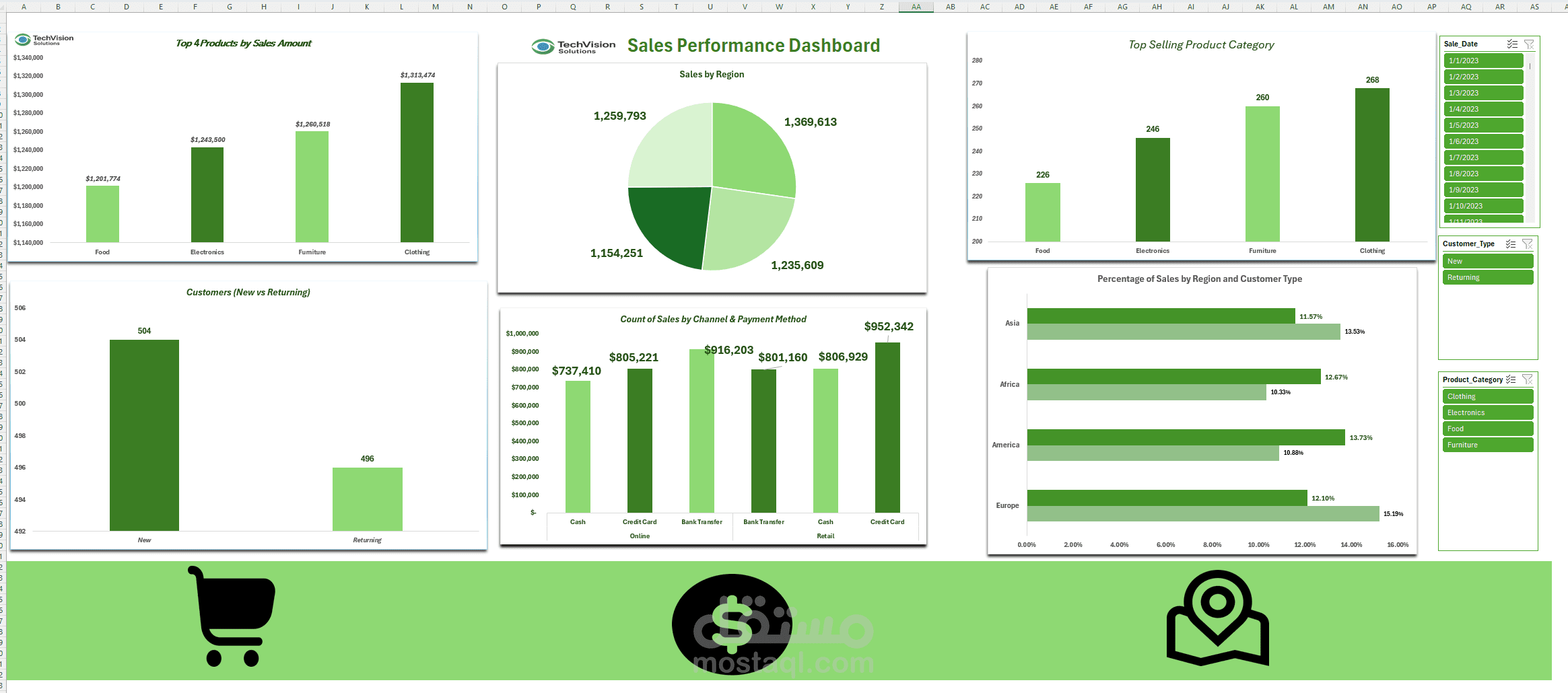
Task: Choose Food in the Product_Category slicer
Action: point(1488,429)
